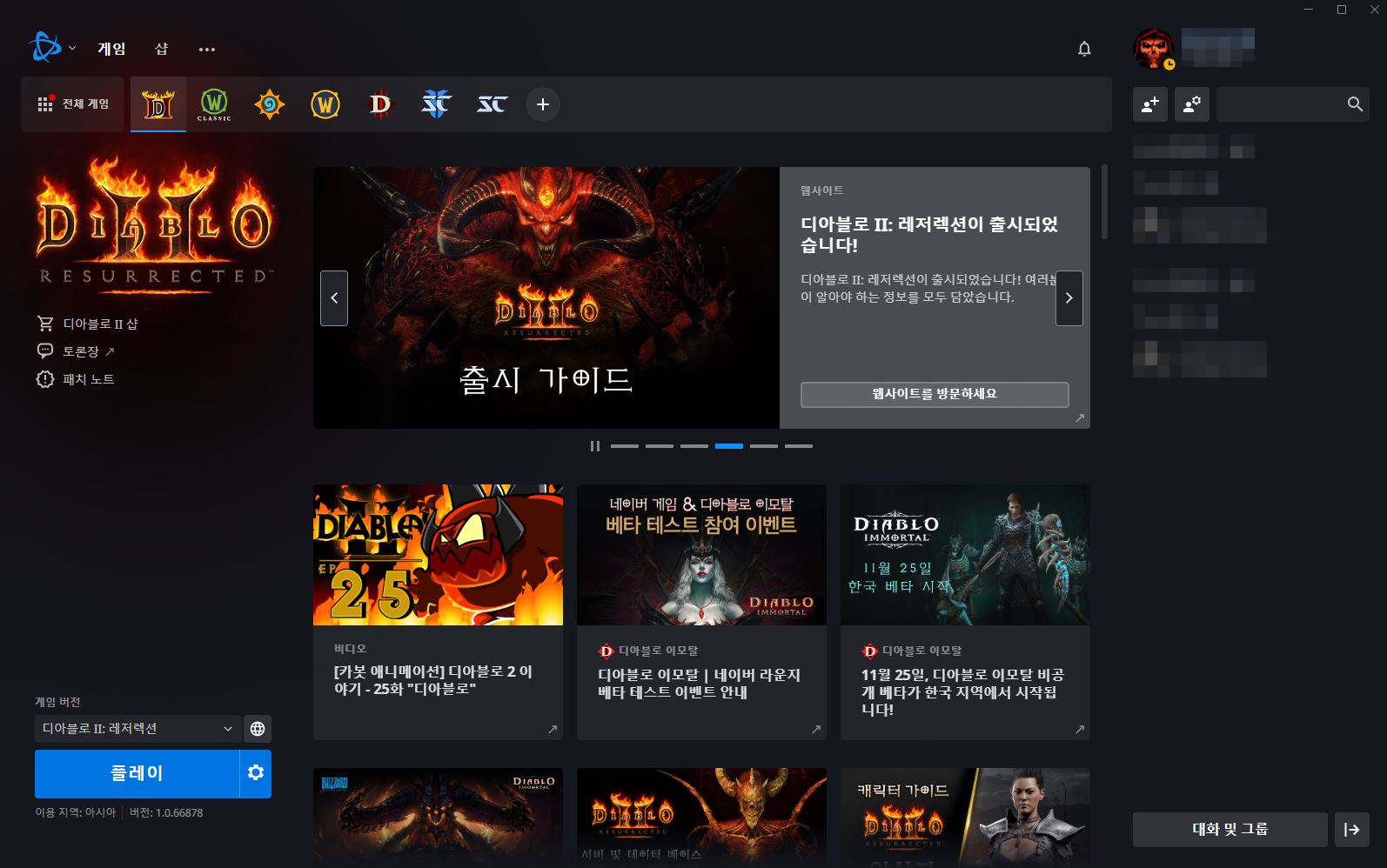Open 패치 노트 patch notes
The height and width of the screenshot is (868, 1387).
pyautogui.click(x=88, y=379)
